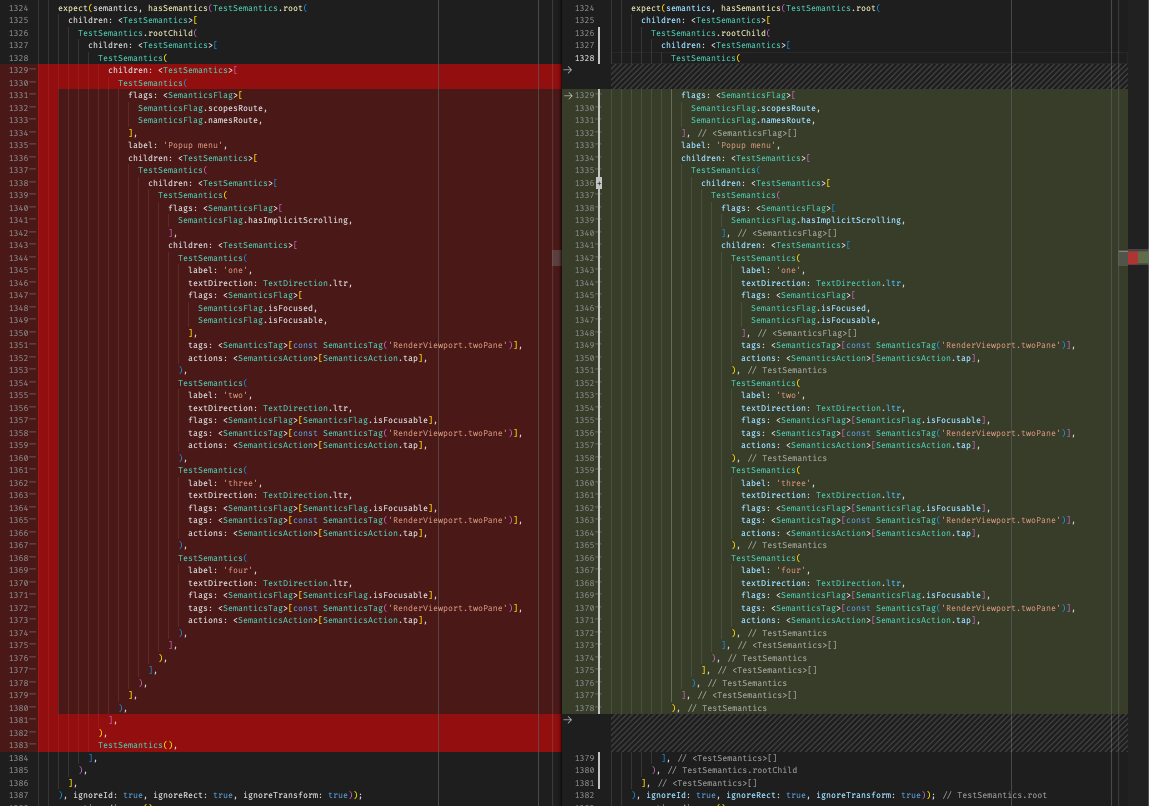
Task: Click the plus glyph at right-pane line 1336
Action: [x=599, y=183]
